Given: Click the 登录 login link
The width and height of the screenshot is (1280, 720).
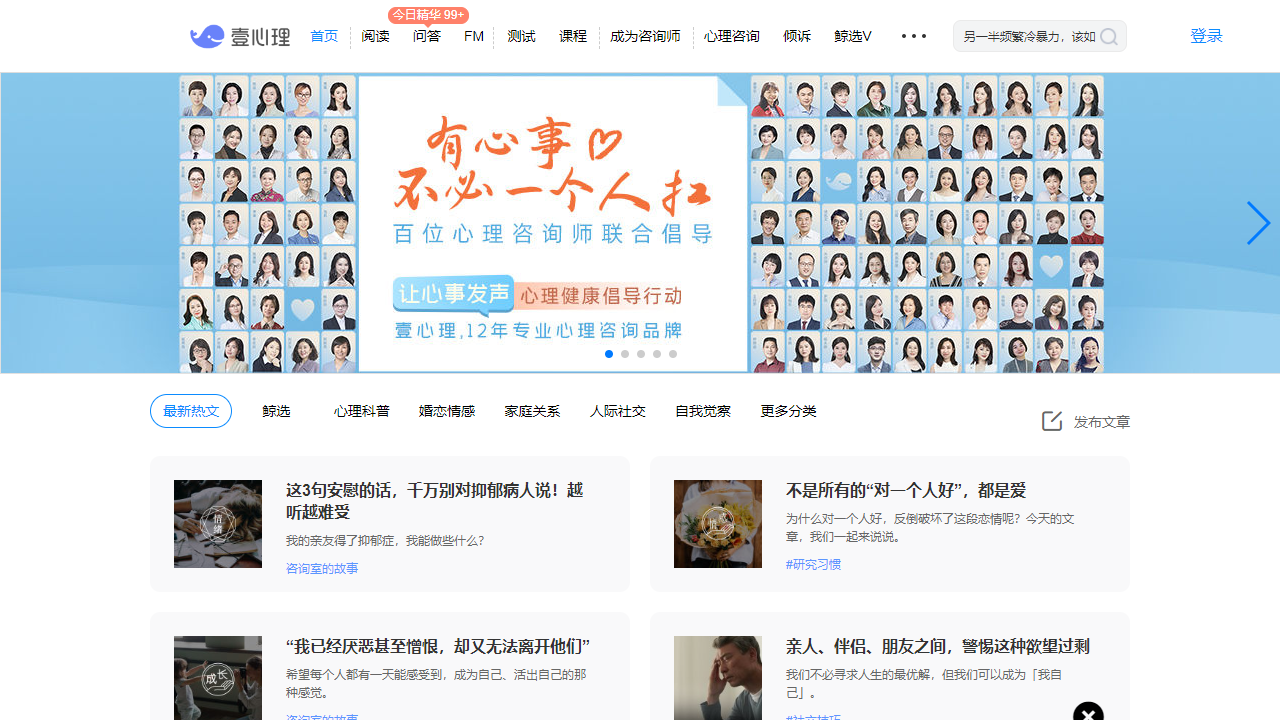Looking at the screenshot, I should (x=1206, y=36).
